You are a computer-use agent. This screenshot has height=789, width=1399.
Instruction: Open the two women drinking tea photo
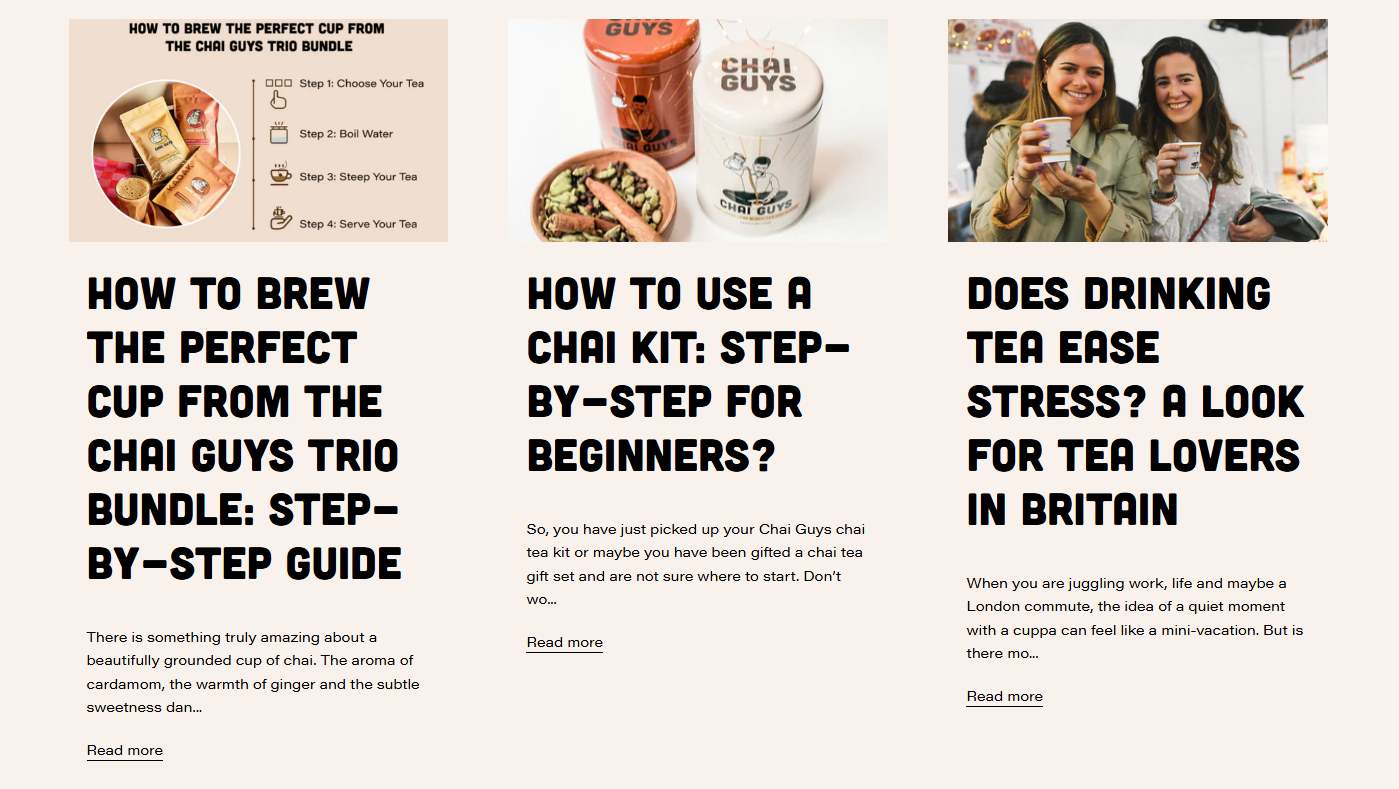(1138, 130)
